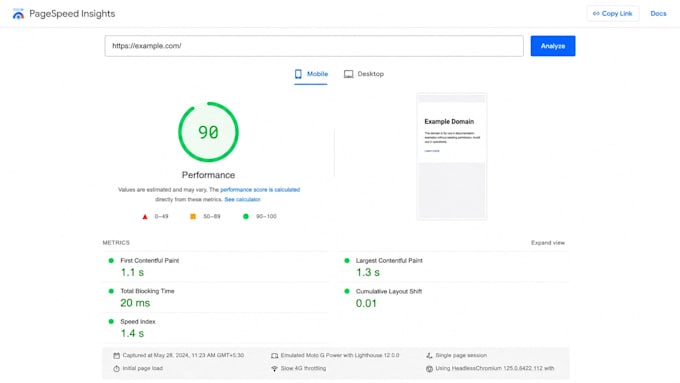The height and width of the screenshot is (383, 680).
Task: Run analysis with the Analyze button
Action: (x=552, y=46)
